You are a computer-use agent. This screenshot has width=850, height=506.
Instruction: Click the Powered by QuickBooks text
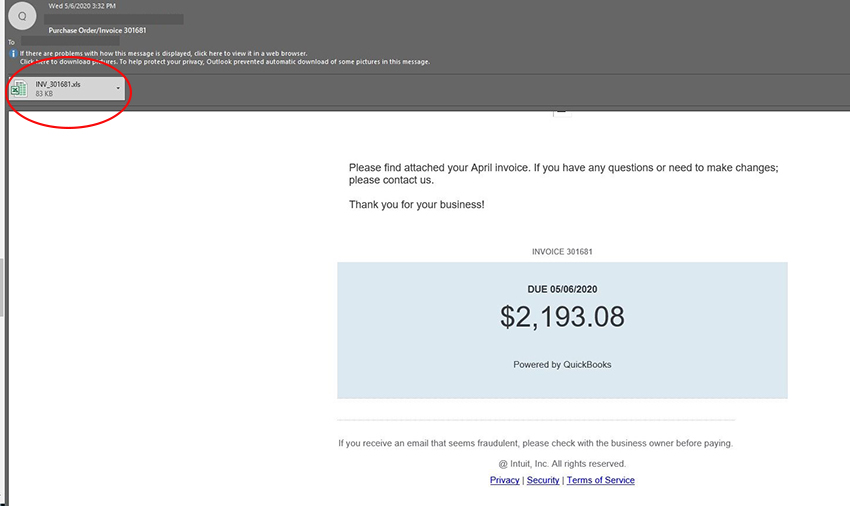click(x=562, y=364)
